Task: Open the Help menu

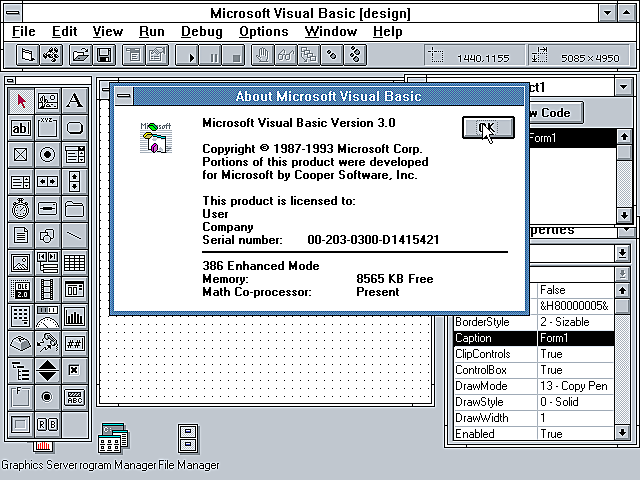Action: point(387,31)
